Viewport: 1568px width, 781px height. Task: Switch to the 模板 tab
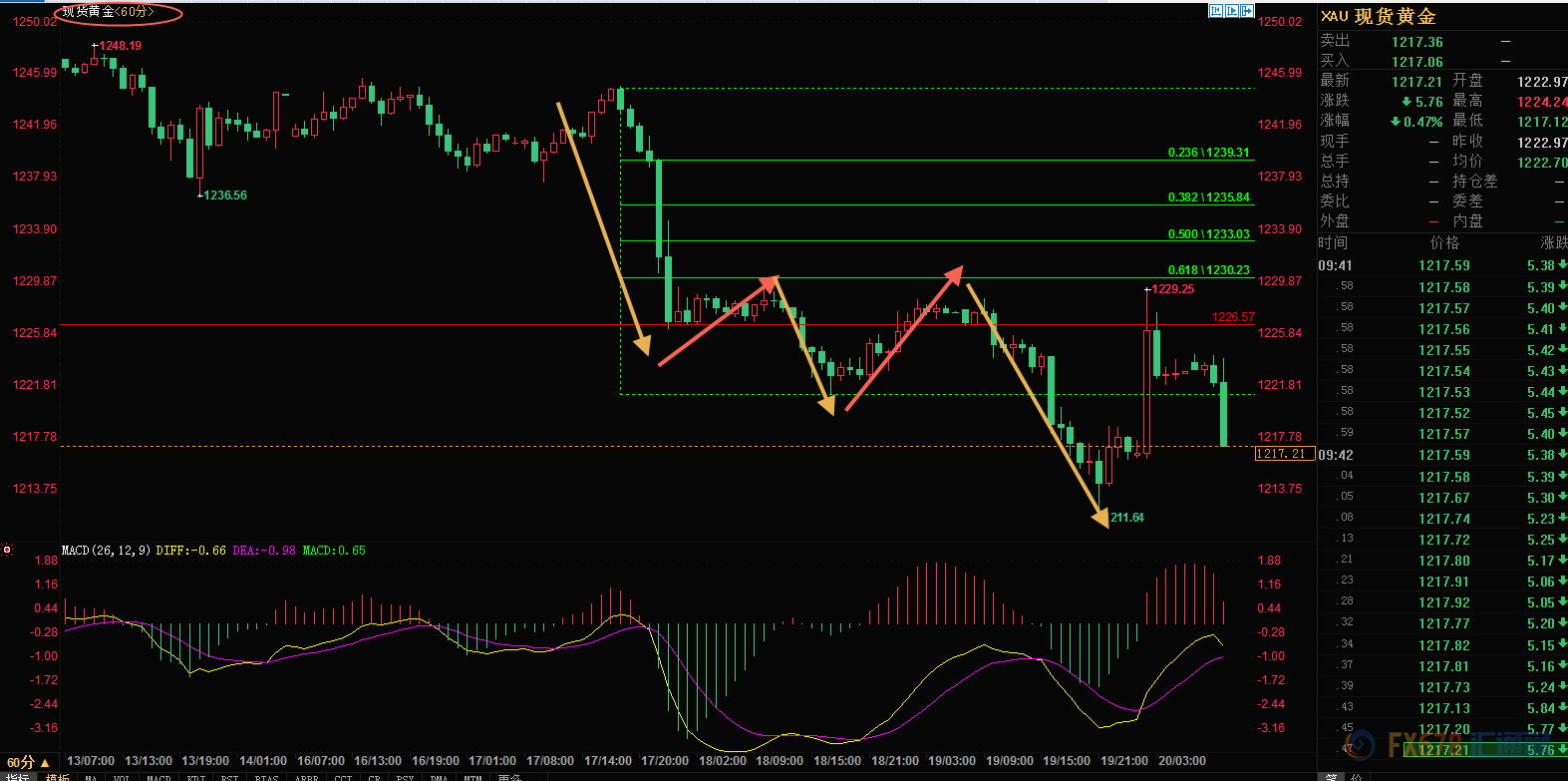coord(58,778)
